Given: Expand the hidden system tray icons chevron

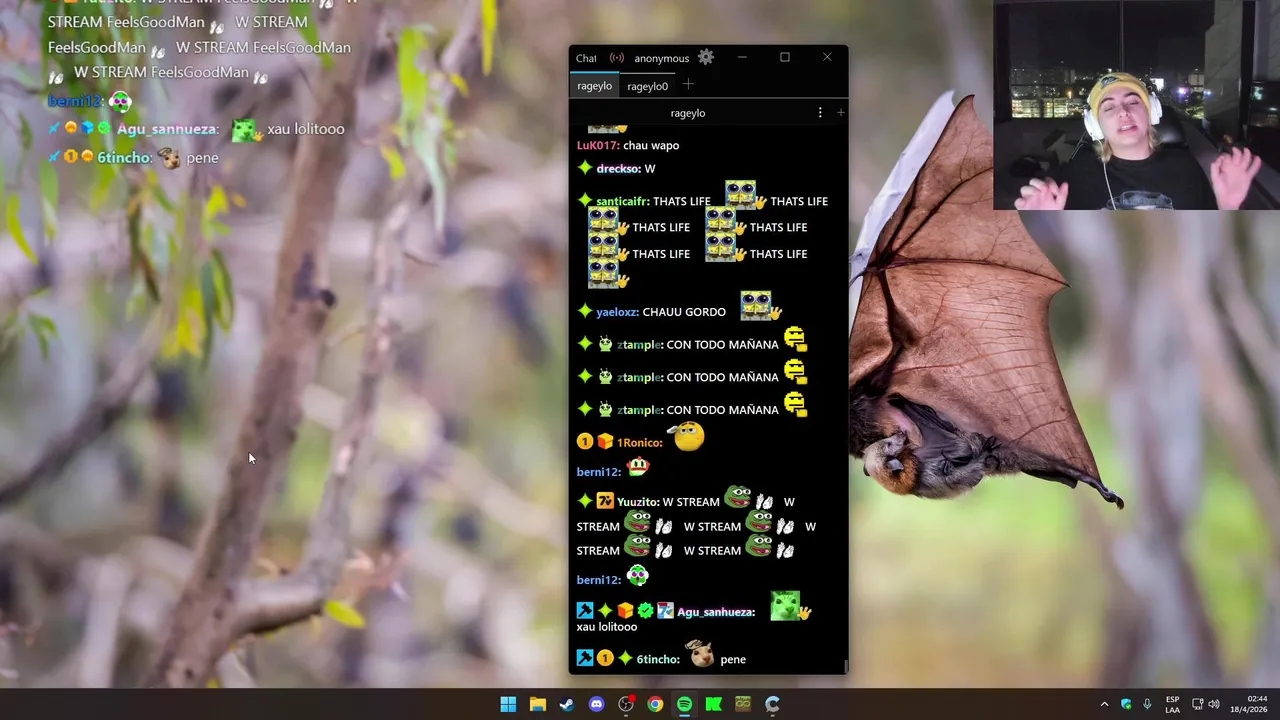Looking at the screenshot, I should coord(1104,704).
